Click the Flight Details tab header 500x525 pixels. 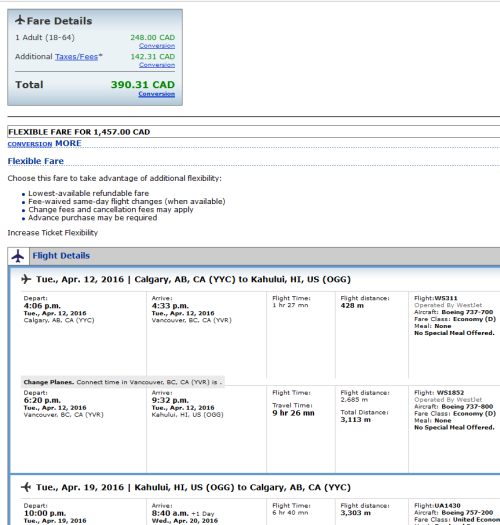coord(61,256)
